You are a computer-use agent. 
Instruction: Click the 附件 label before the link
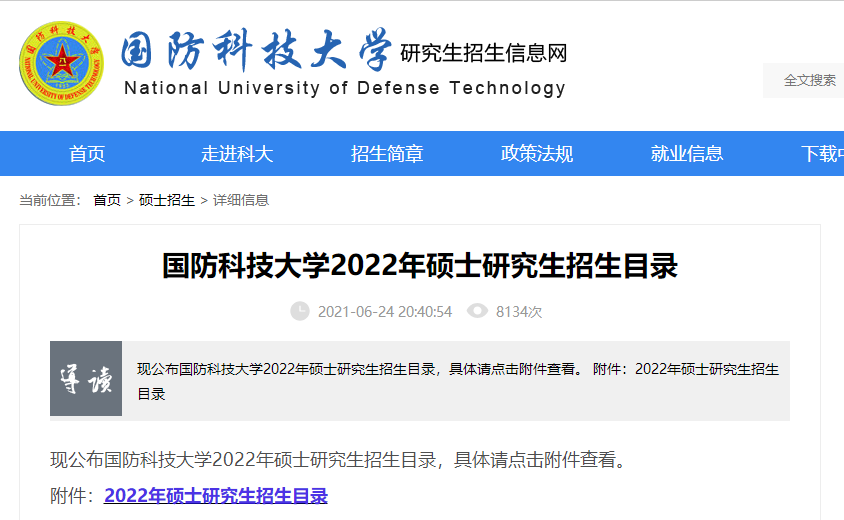73,496
